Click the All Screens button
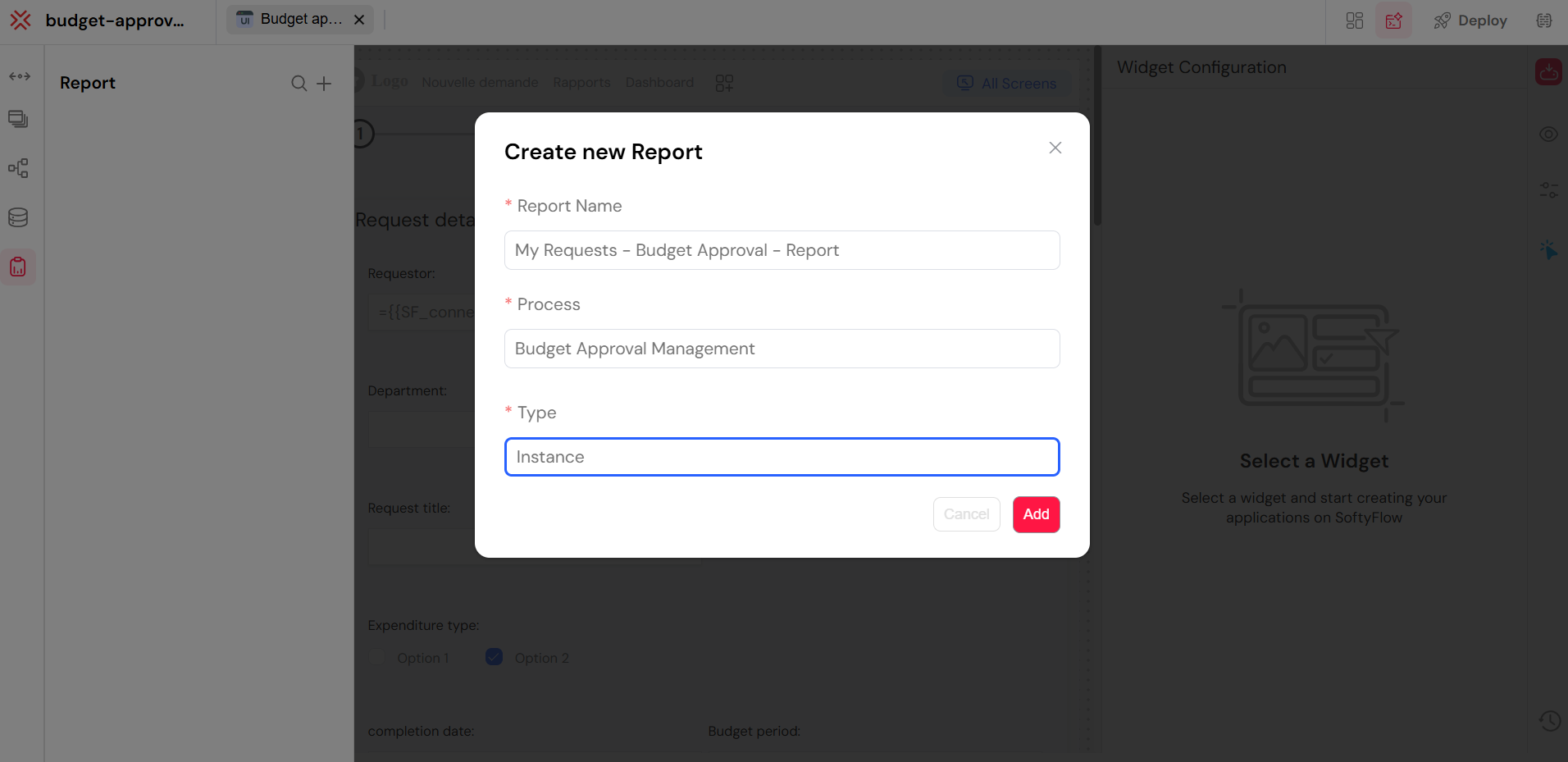 1008,83
